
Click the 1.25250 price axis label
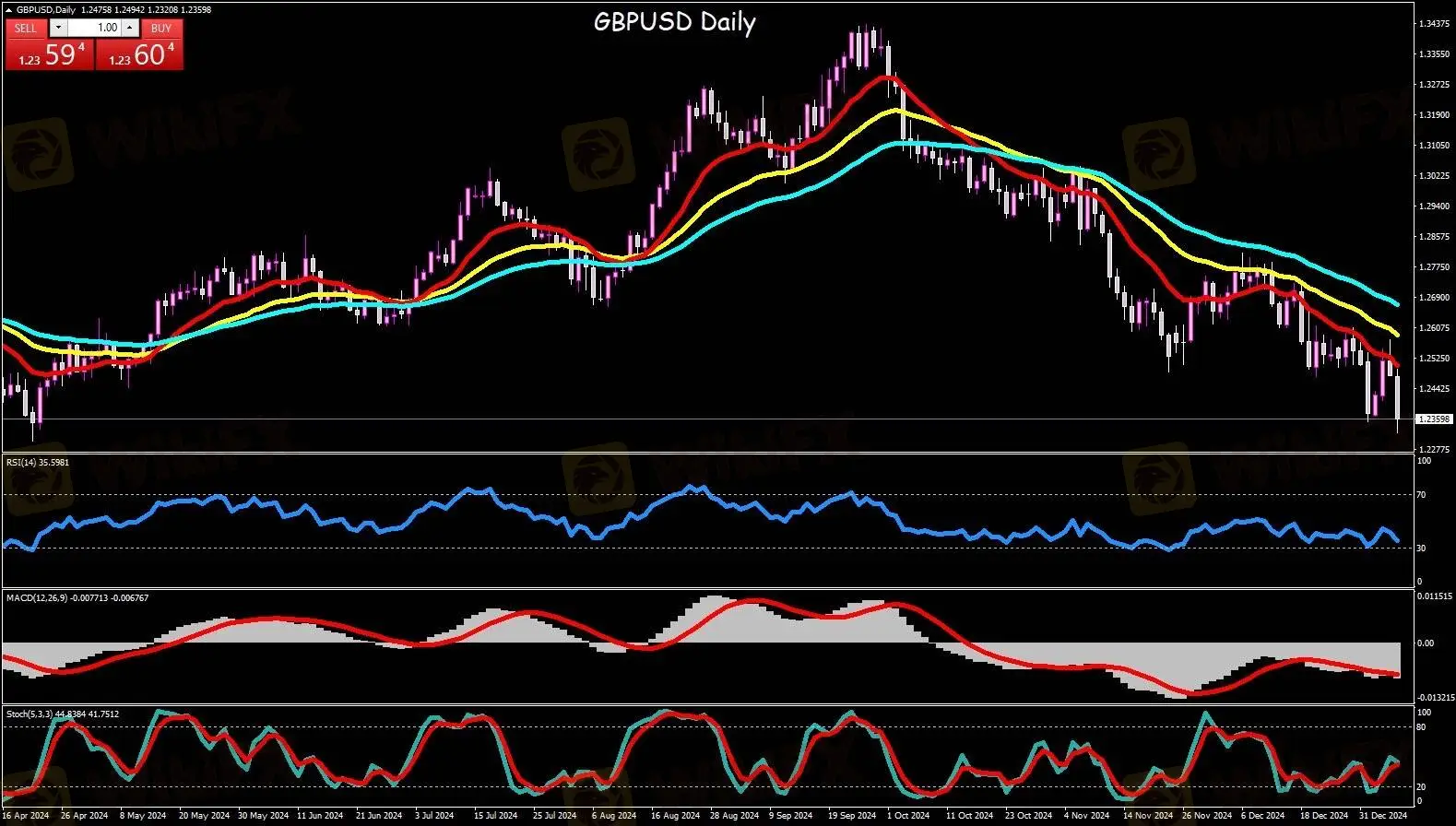pos(1433,359)
